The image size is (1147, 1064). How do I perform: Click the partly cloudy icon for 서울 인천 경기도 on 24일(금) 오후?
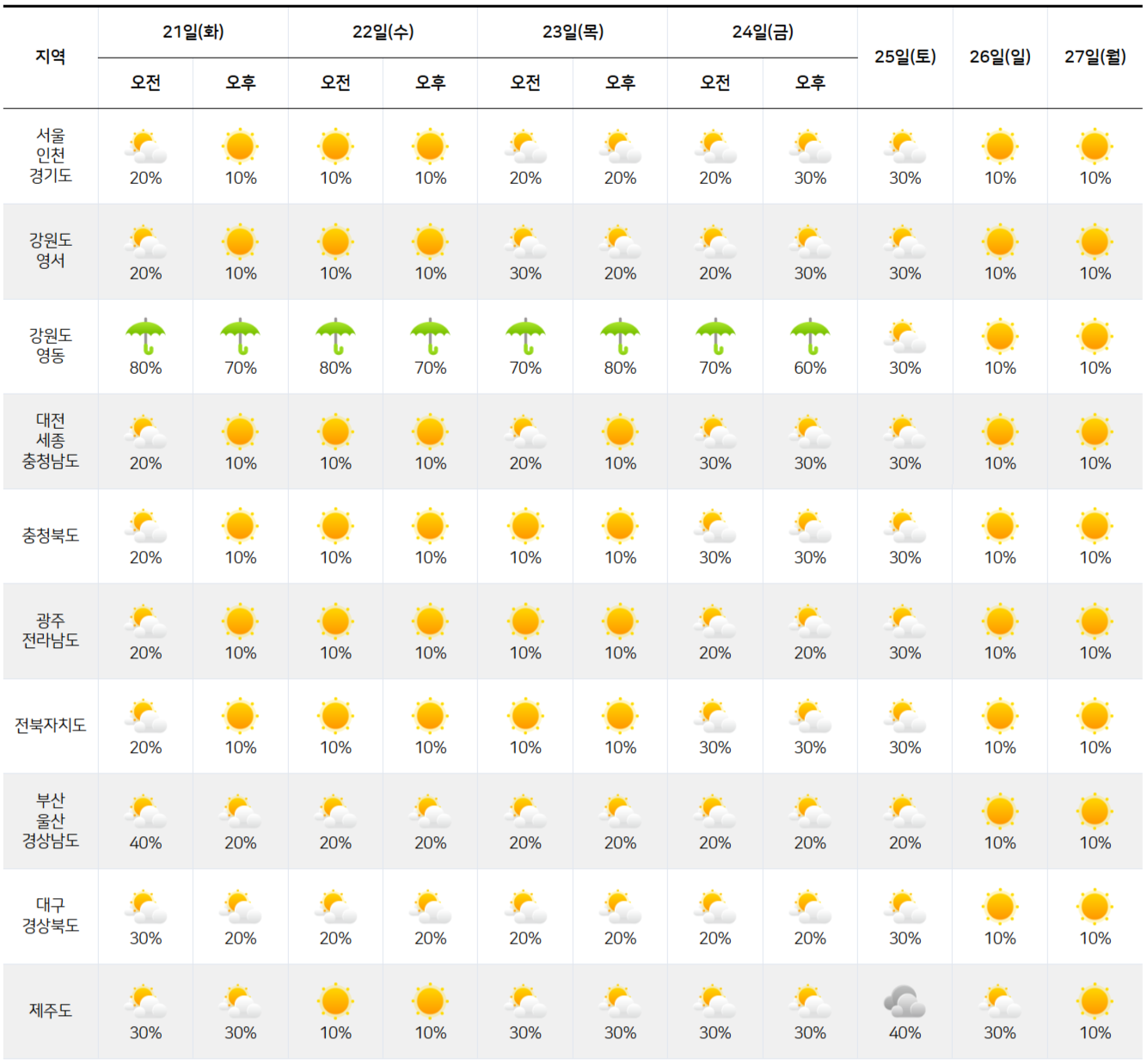(810, 147)
